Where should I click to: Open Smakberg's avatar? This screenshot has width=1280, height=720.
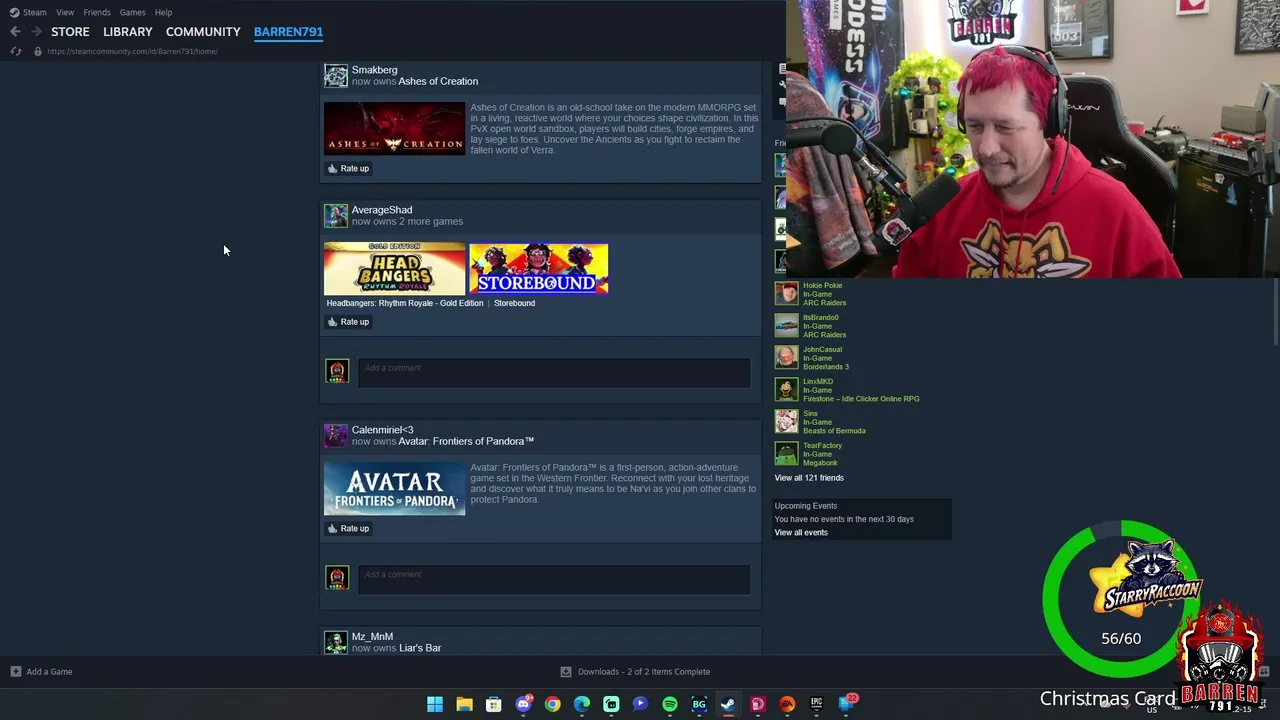pyautogui.click(x=336, y=75)
